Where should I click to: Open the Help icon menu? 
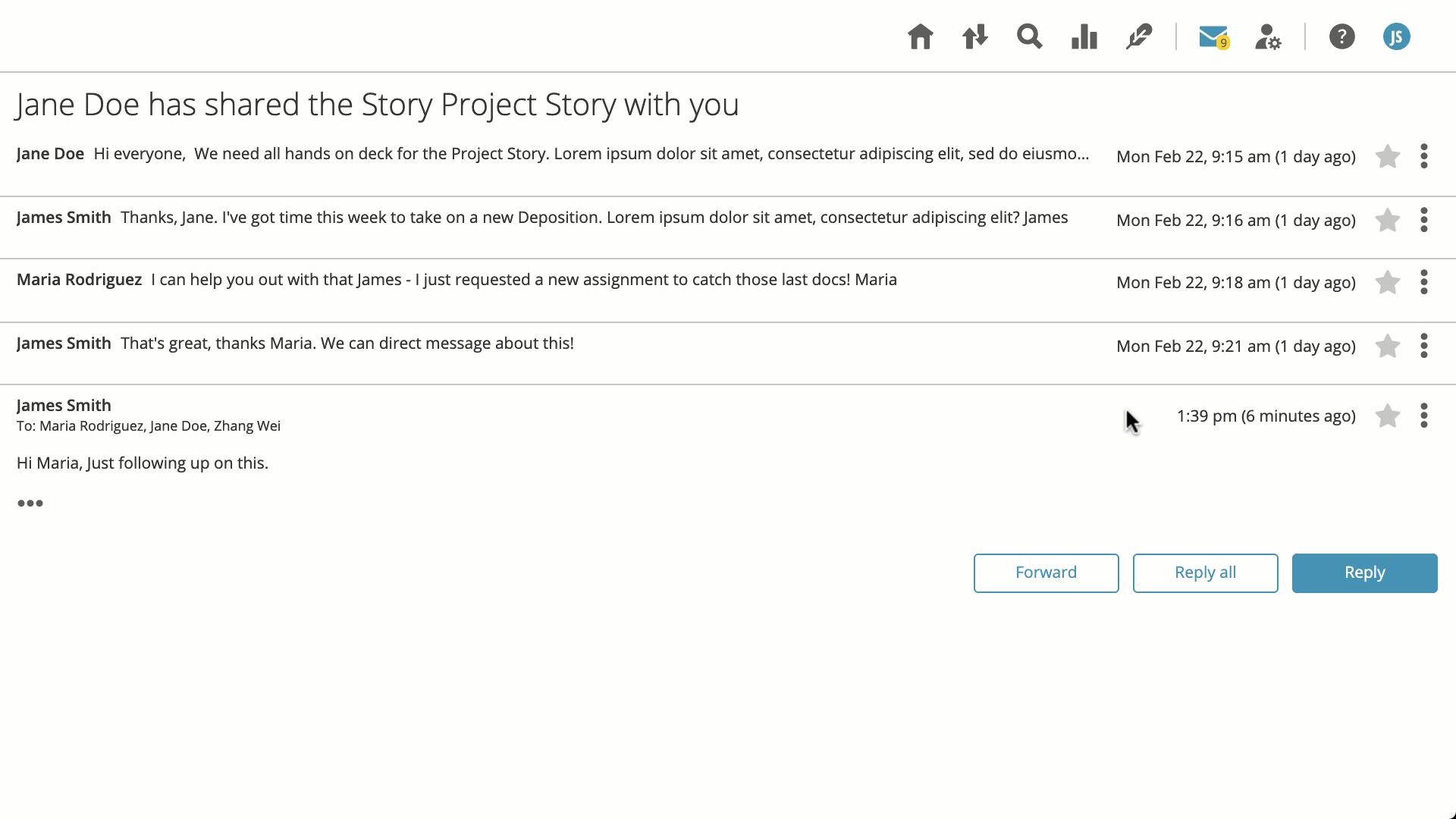(x=1342, y=37)
